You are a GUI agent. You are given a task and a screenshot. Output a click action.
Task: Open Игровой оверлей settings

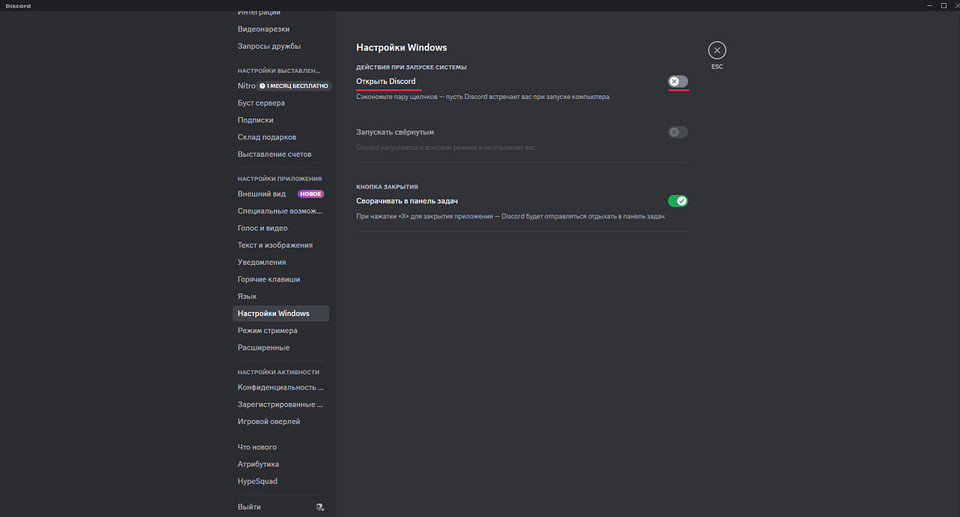pyautogui.click(x=268, y=421)
